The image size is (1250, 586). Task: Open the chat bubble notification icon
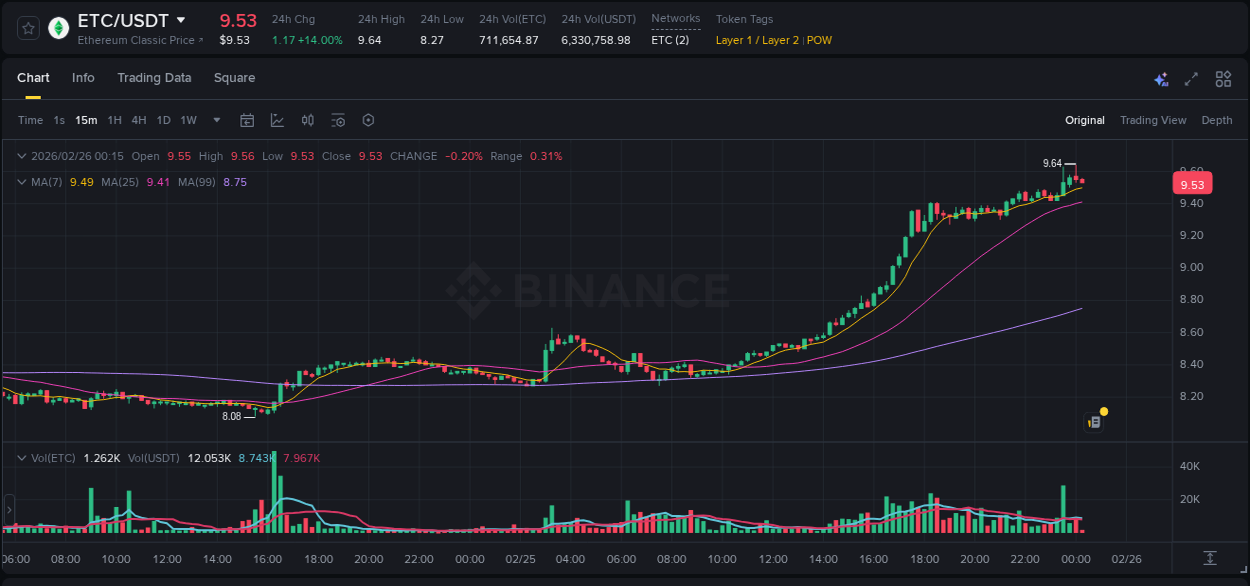coord(1094,420)
